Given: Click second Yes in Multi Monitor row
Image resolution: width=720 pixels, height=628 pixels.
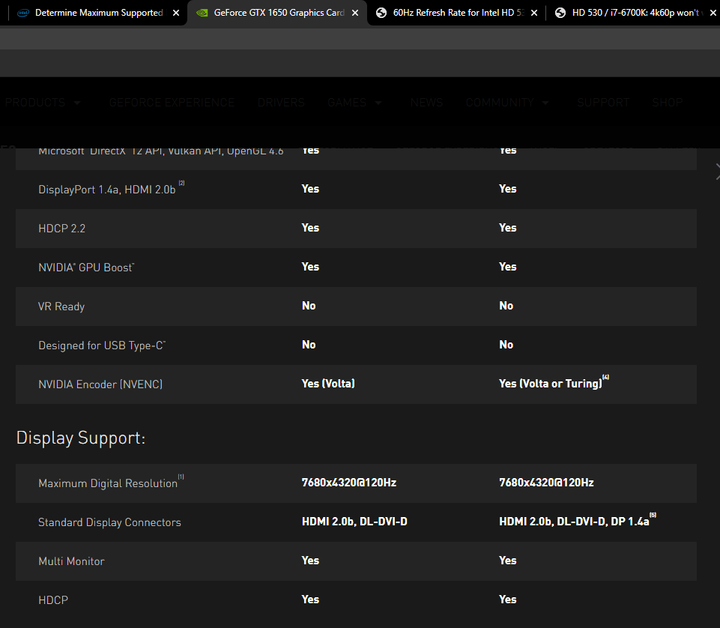Looking at the screenshot, I should (x=508, y=561).
